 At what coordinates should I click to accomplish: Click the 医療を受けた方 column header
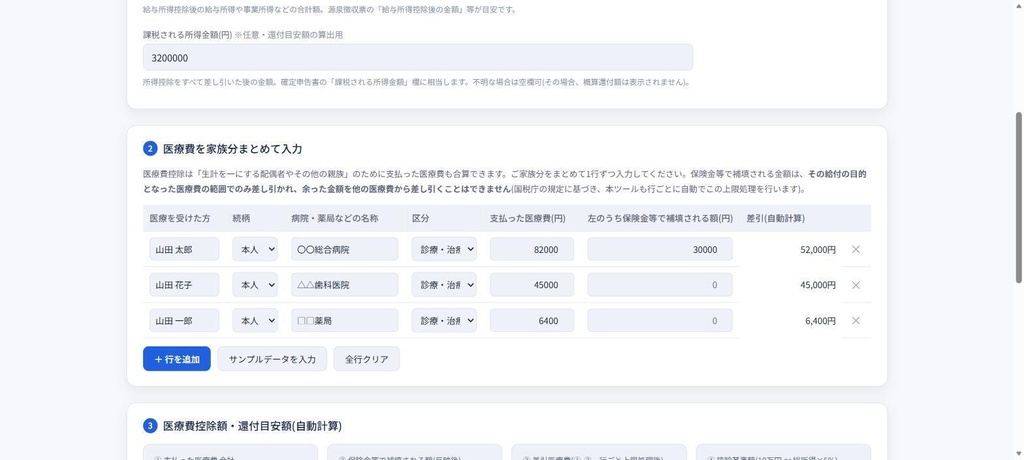[180, 218]
